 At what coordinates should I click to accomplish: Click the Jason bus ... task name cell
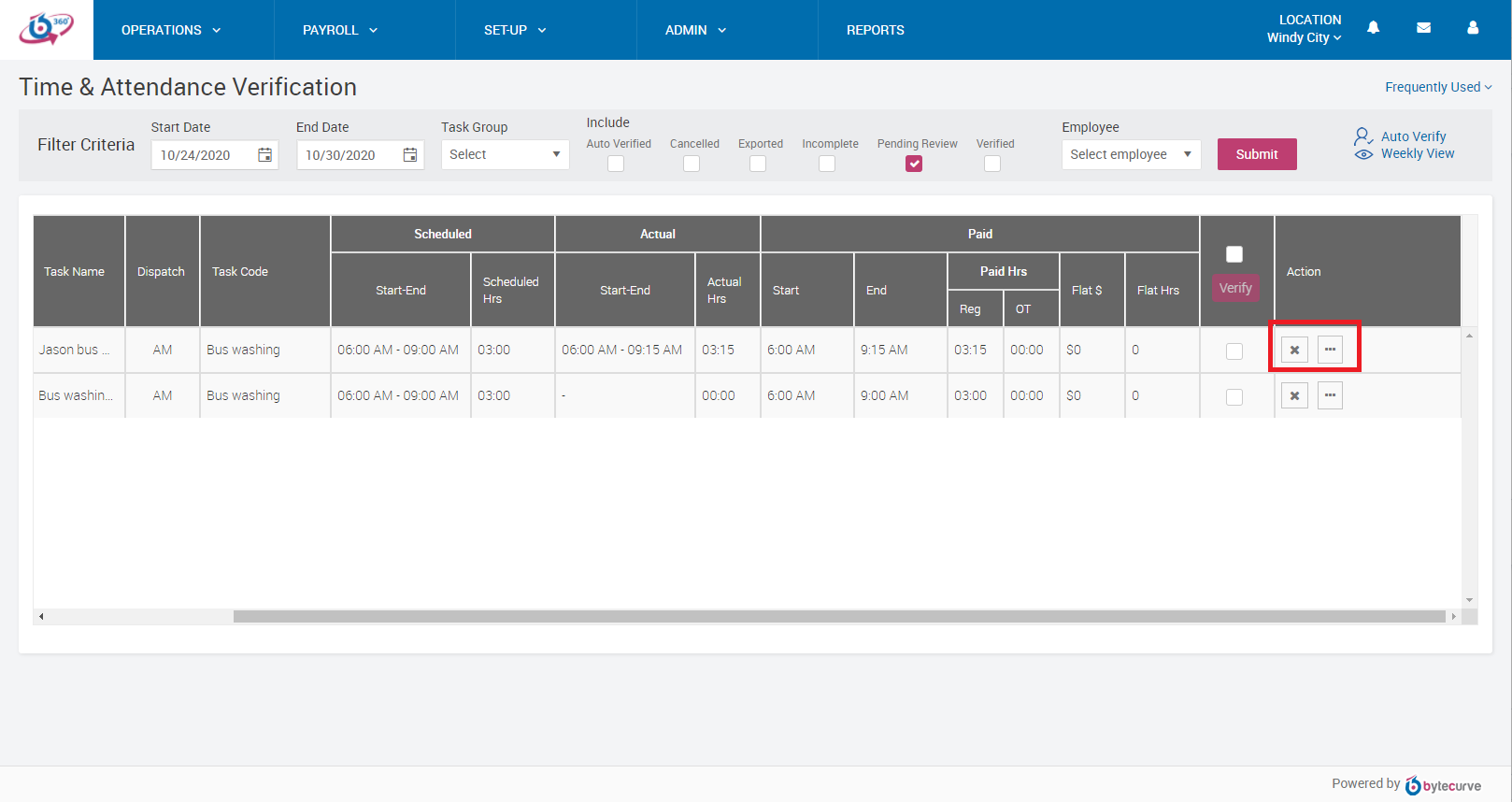tap(78, 350)
